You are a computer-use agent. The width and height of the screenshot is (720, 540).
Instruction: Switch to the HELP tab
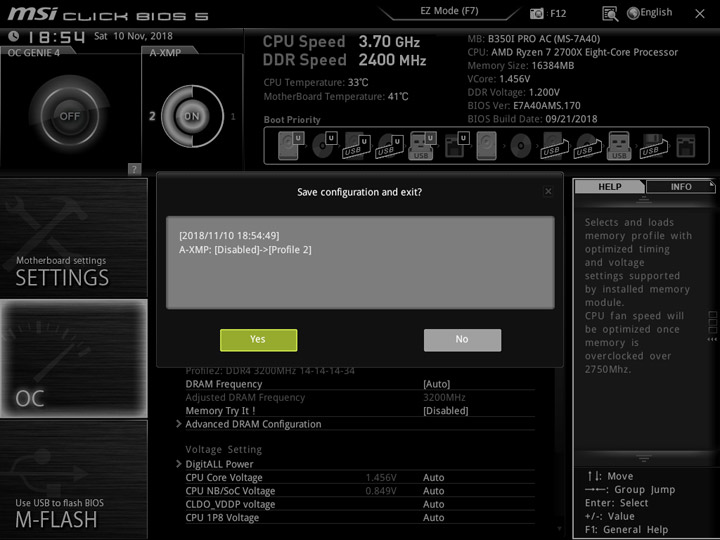tap(609, 186)
